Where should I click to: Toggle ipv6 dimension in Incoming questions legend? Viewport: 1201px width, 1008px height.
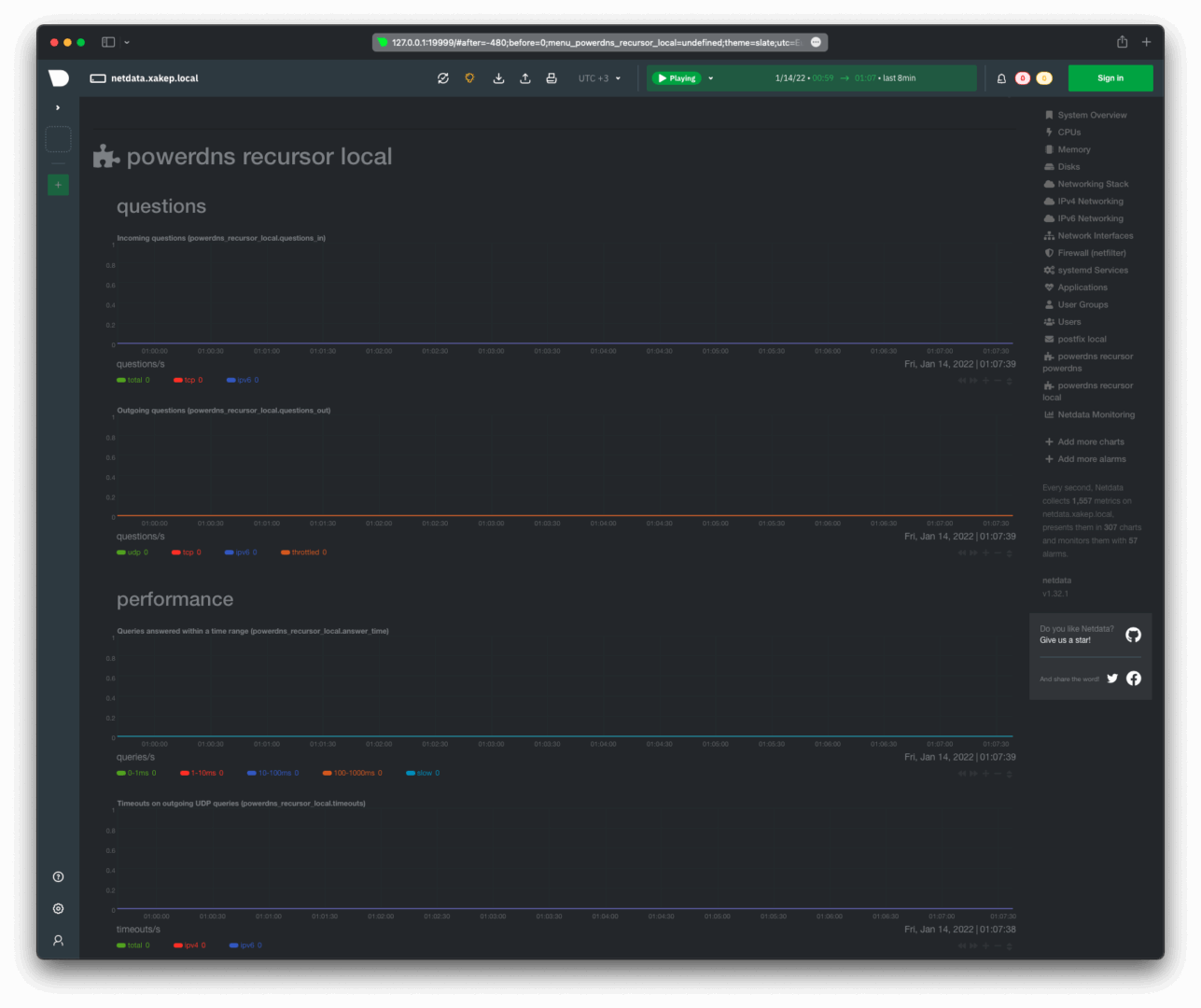click(243, 380)
